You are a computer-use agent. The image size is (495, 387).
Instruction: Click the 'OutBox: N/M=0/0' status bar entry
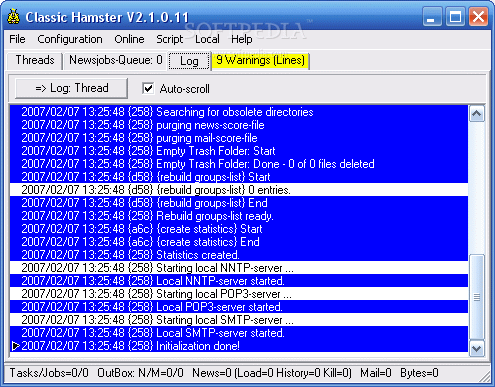[x=140, y=373]
